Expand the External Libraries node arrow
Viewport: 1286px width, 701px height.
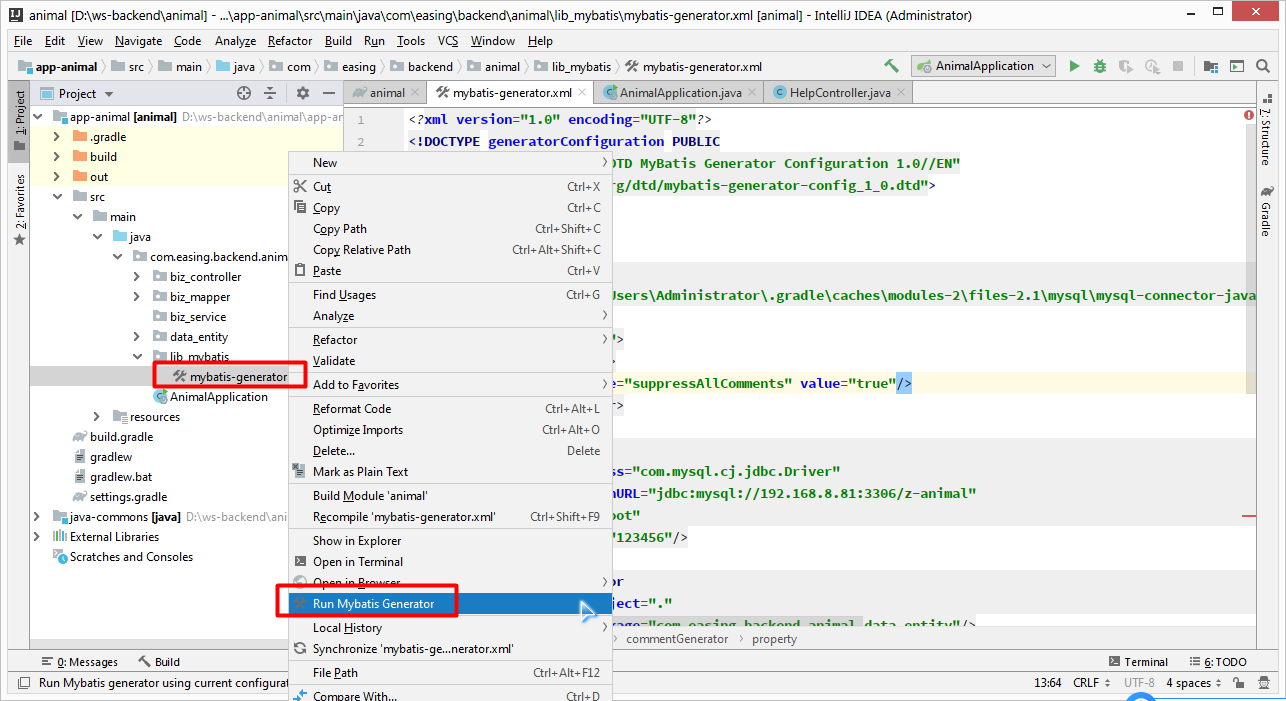point(37,537)
